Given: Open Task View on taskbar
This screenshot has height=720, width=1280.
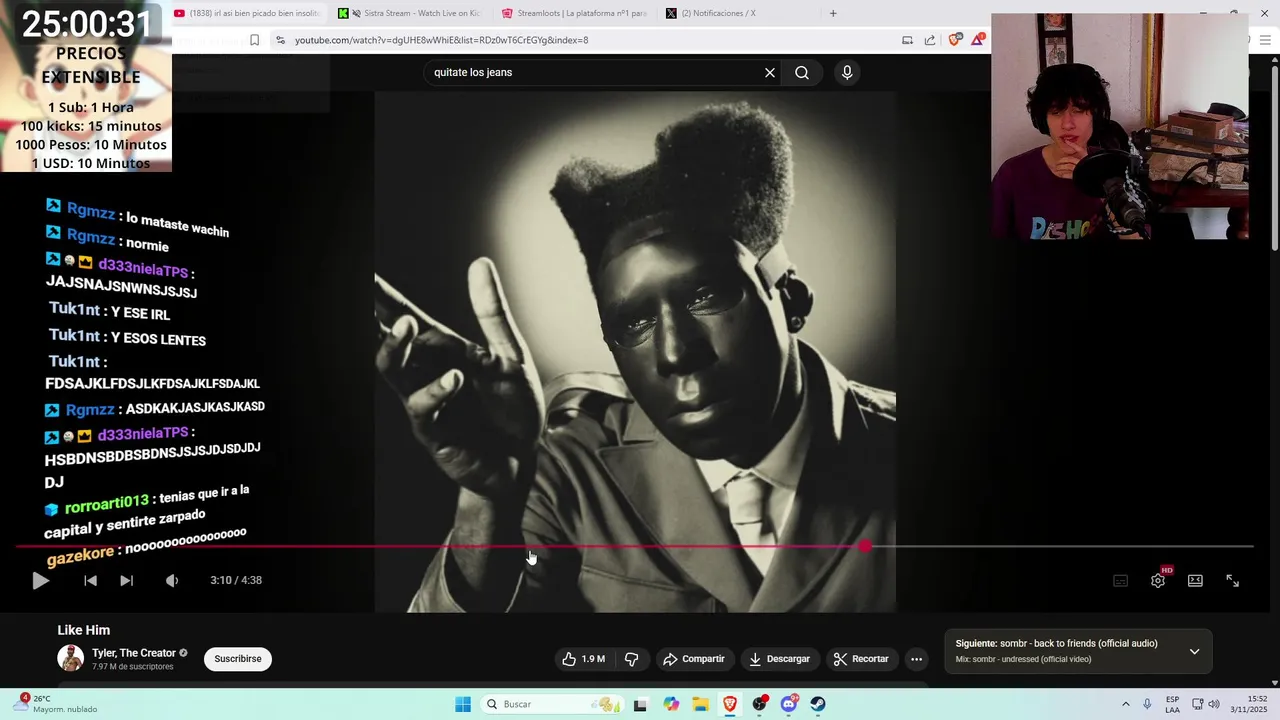Looking at the screenshot, I should click(640, 704).
